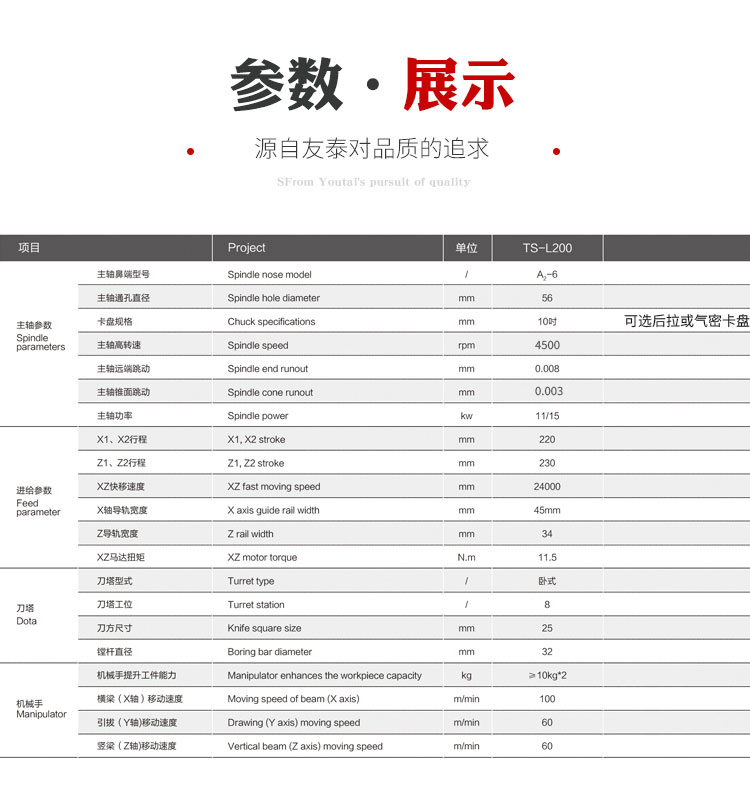This screenshot has height=787, width=750.
Task: Click the Boring bar diameter row label
Action: pos(269,652)
